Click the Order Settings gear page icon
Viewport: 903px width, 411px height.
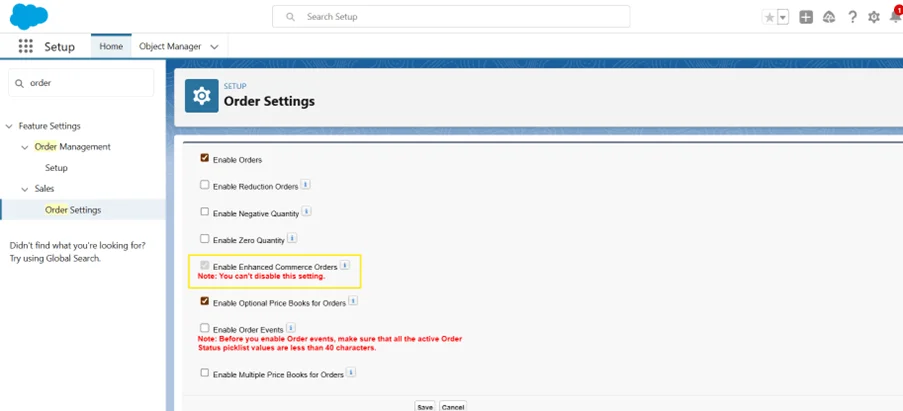coord(202,96)
